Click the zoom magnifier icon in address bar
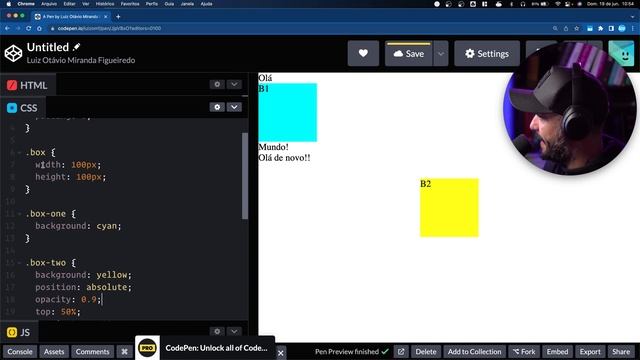The width and height of the screenshot is (640, 360). point(555,28)
